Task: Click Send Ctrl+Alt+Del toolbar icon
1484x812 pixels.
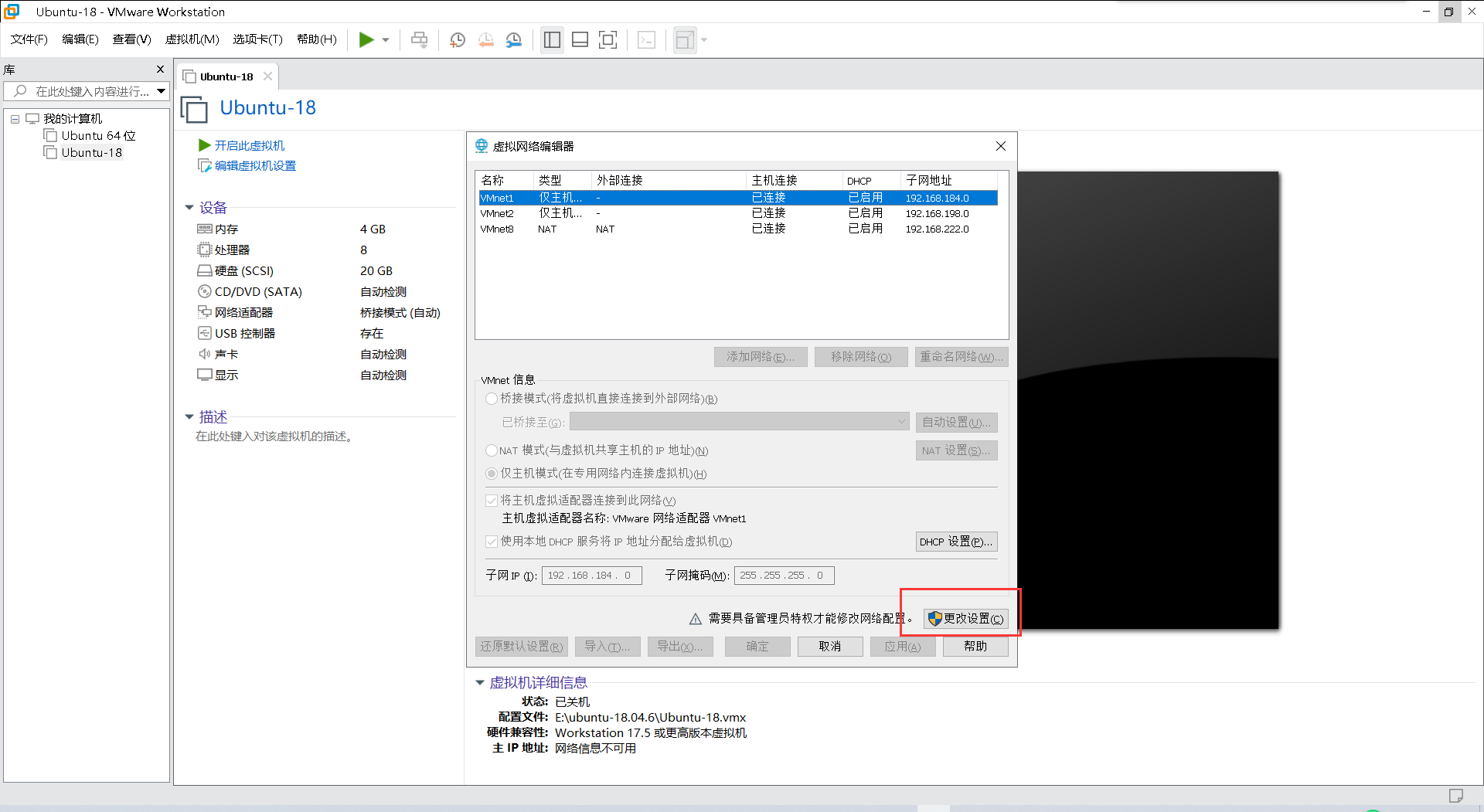Action: coord(419,39)
